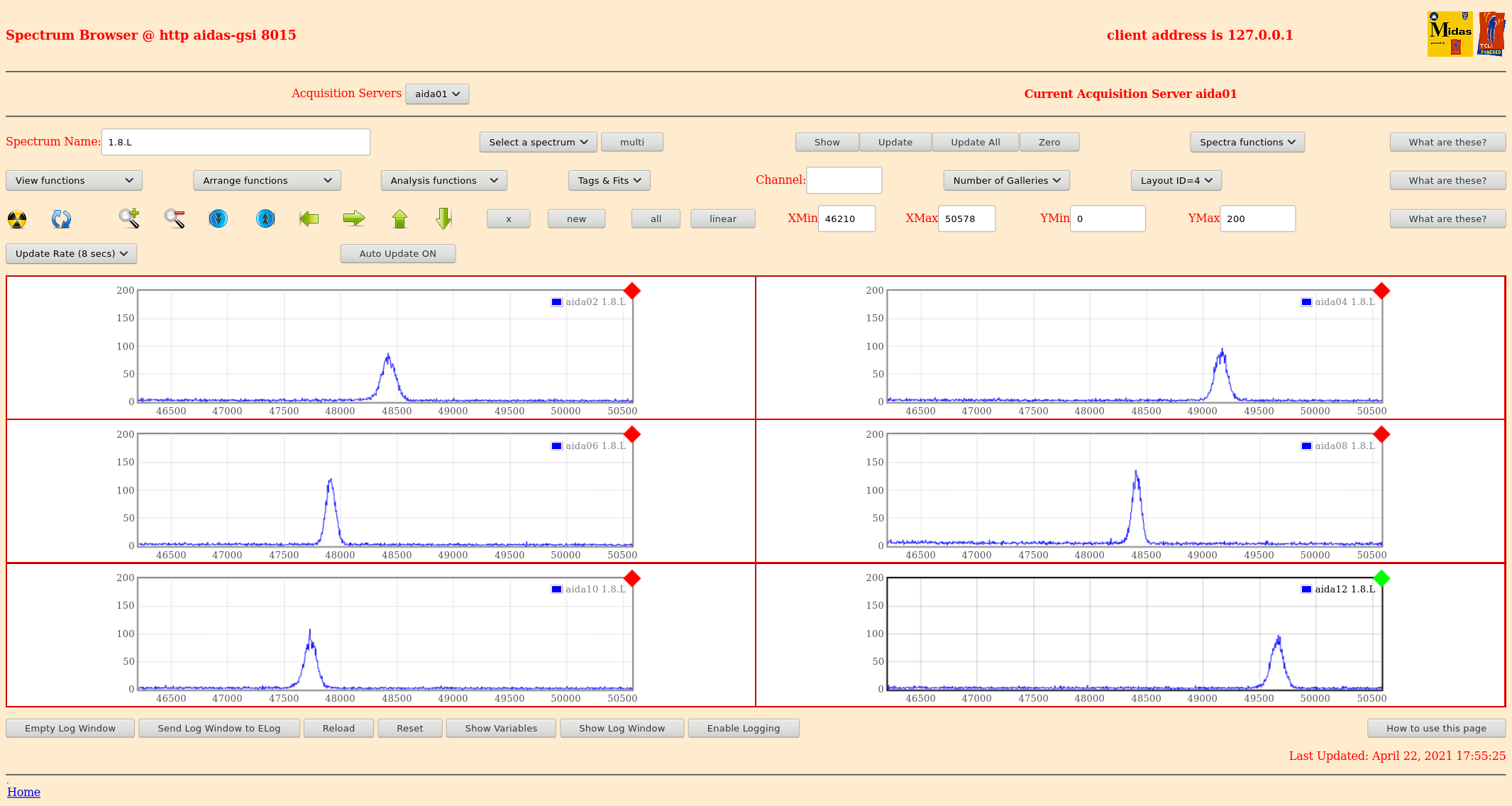Screen dimensions: 1512x806
Task: Click the radiation hazard zero icon
Action: click(17, 219)
